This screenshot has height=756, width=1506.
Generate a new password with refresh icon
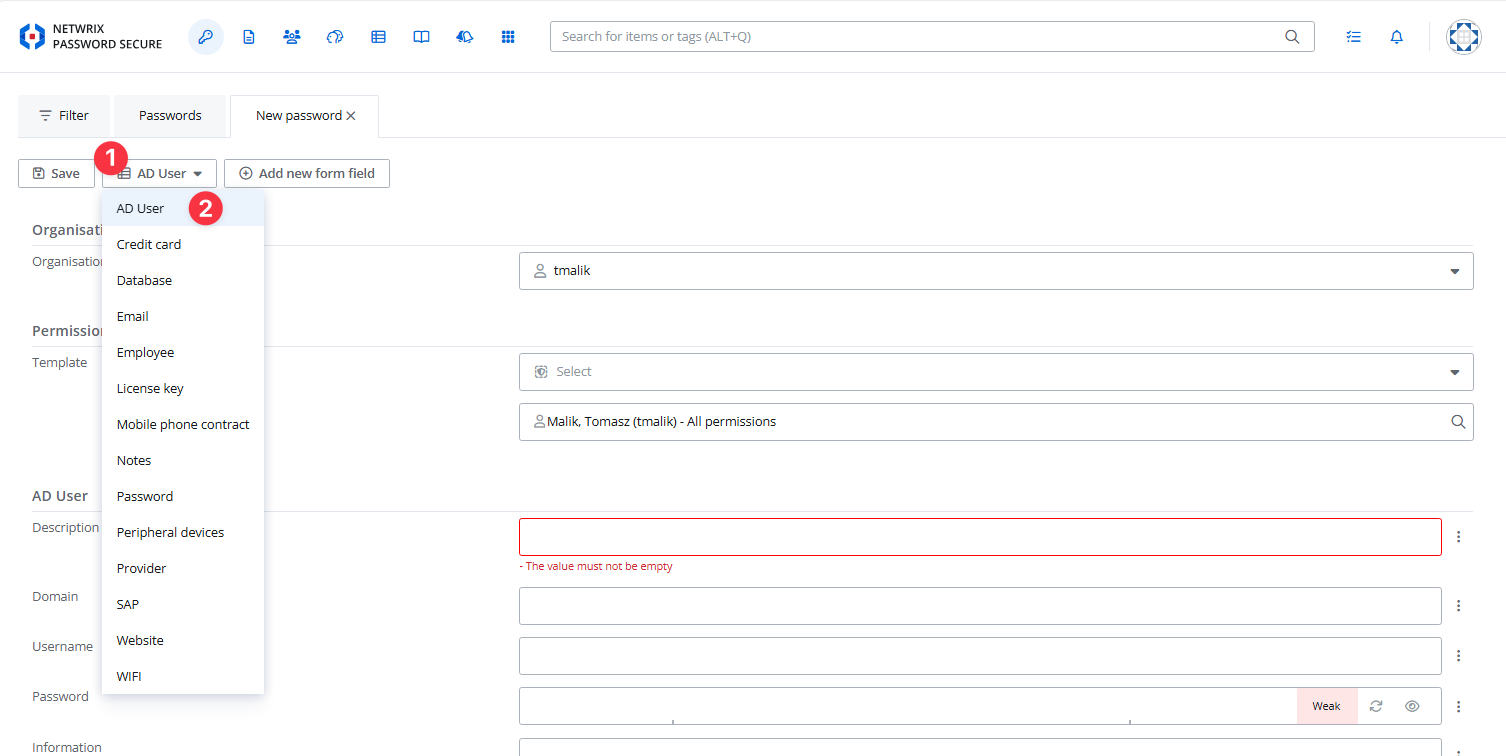(x=1375, y=705)
